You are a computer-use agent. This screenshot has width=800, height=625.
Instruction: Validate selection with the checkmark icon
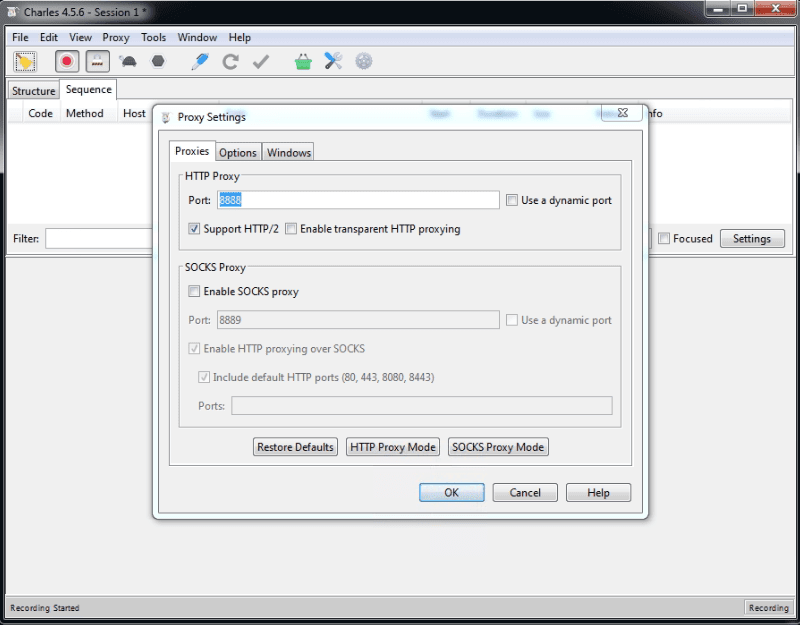(x=261, y=62)
